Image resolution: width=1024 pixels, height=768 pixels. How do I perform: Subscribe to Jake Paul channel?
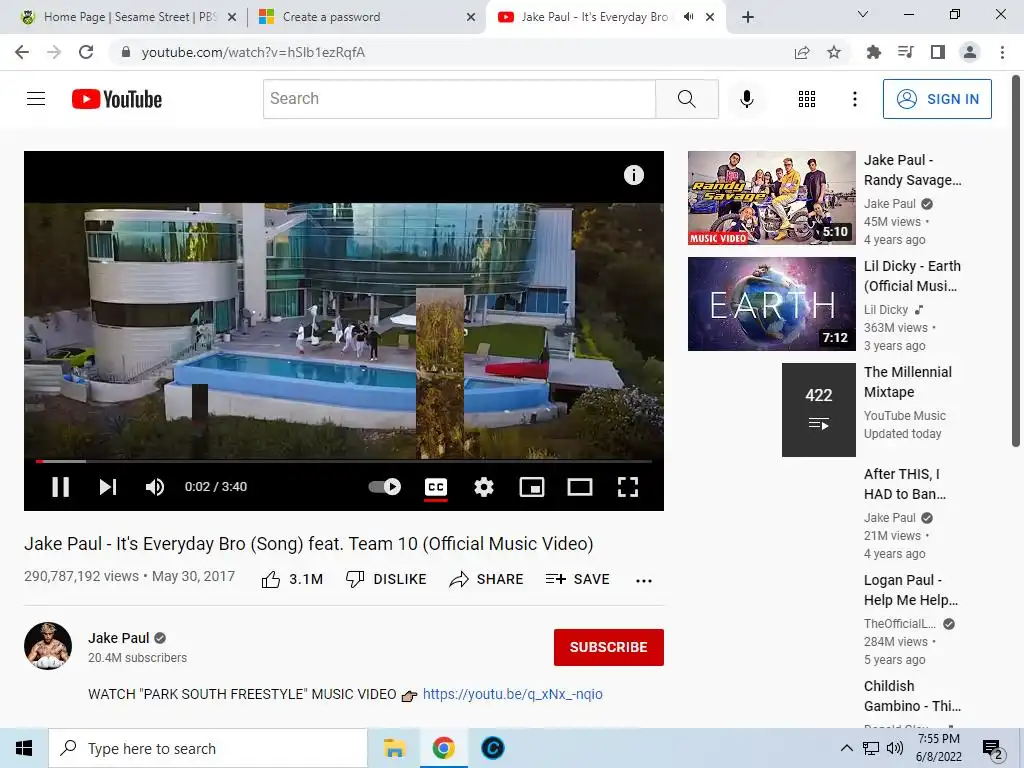tap(609, 647)
